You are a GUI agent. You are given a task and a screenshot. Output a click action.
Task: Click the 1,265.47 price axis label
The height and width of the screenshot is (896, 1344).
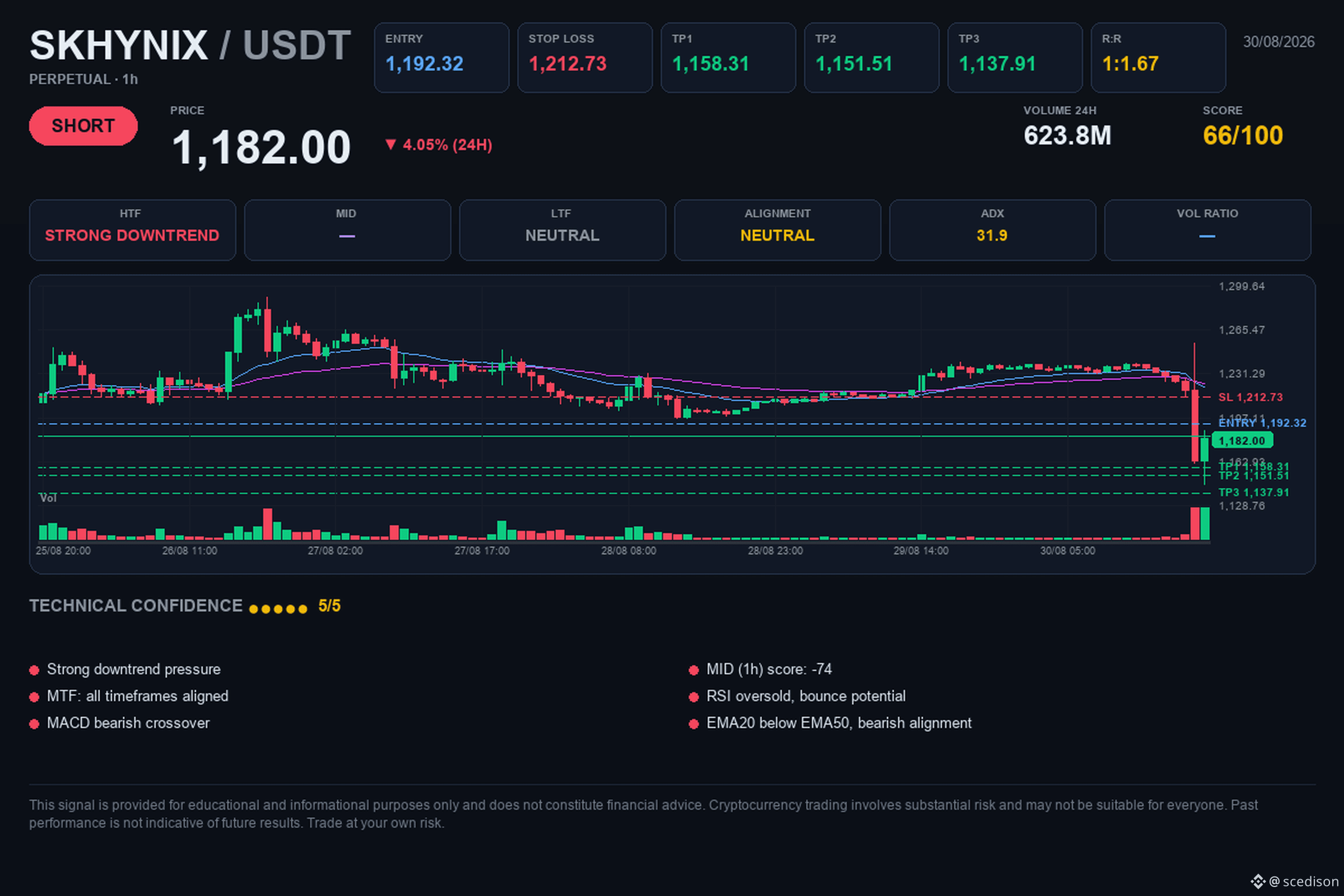point(1242,330)
